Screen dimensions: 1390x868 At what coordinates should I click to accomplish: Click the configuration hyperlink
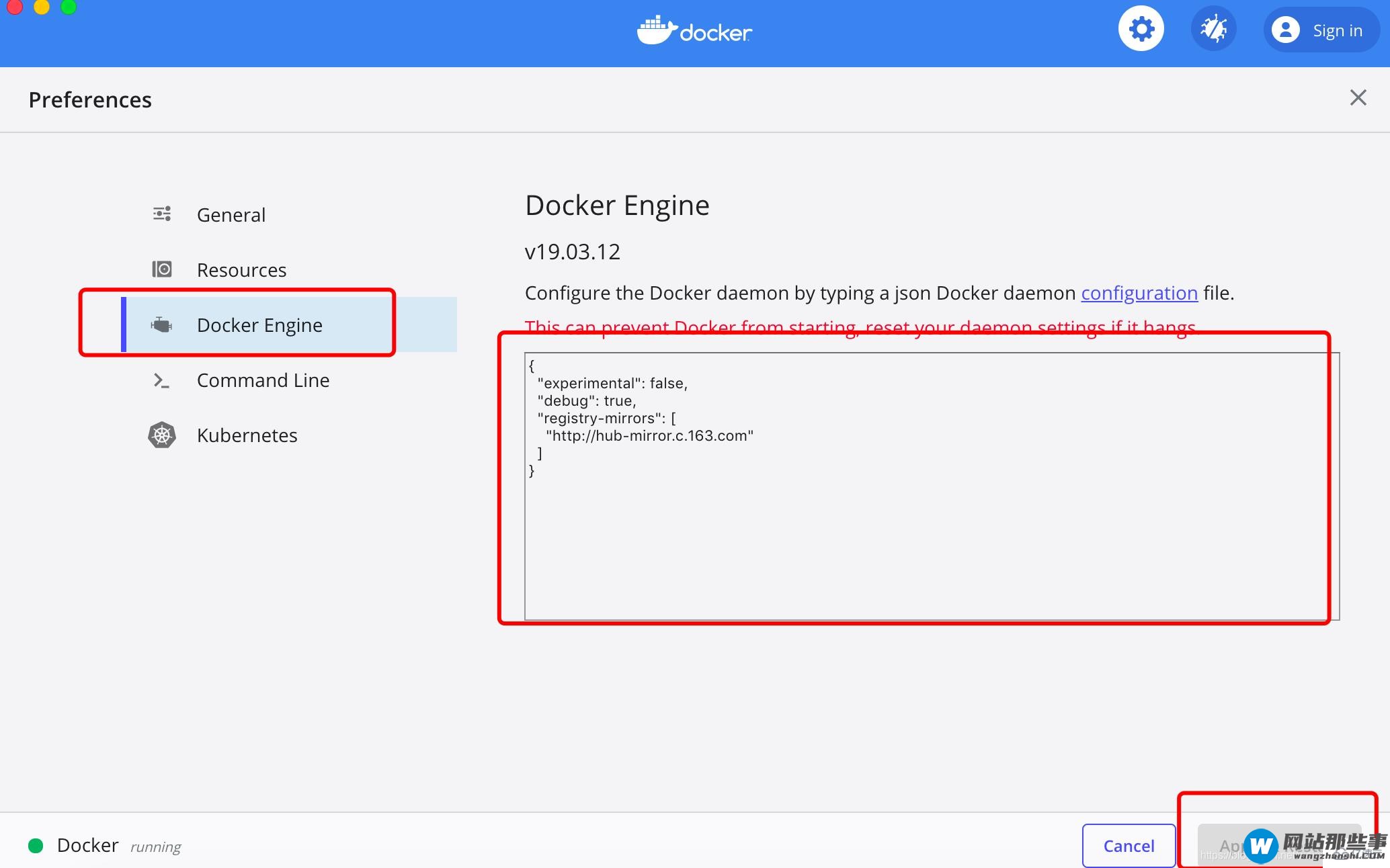click(x=1140, y=292)
